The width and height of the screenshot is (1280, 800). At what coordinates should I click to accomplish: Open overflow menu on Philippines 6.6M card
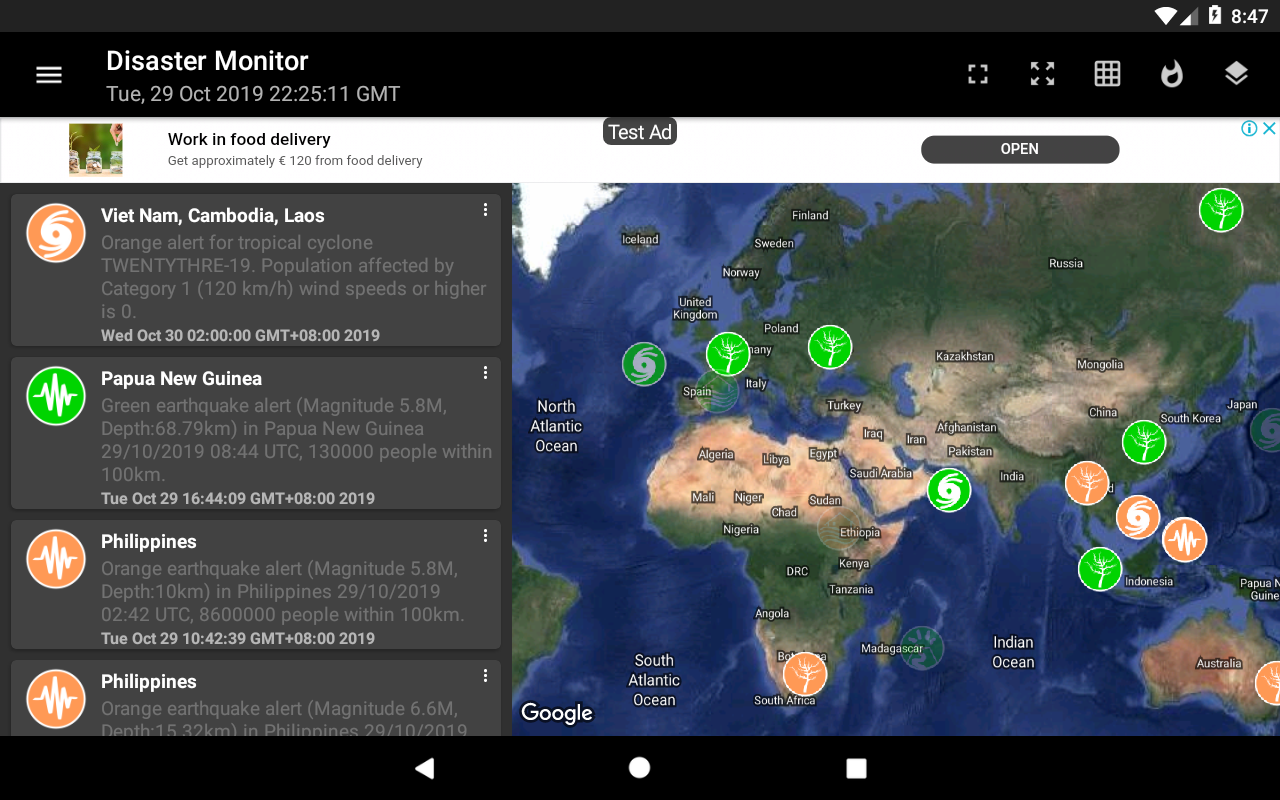485,676
